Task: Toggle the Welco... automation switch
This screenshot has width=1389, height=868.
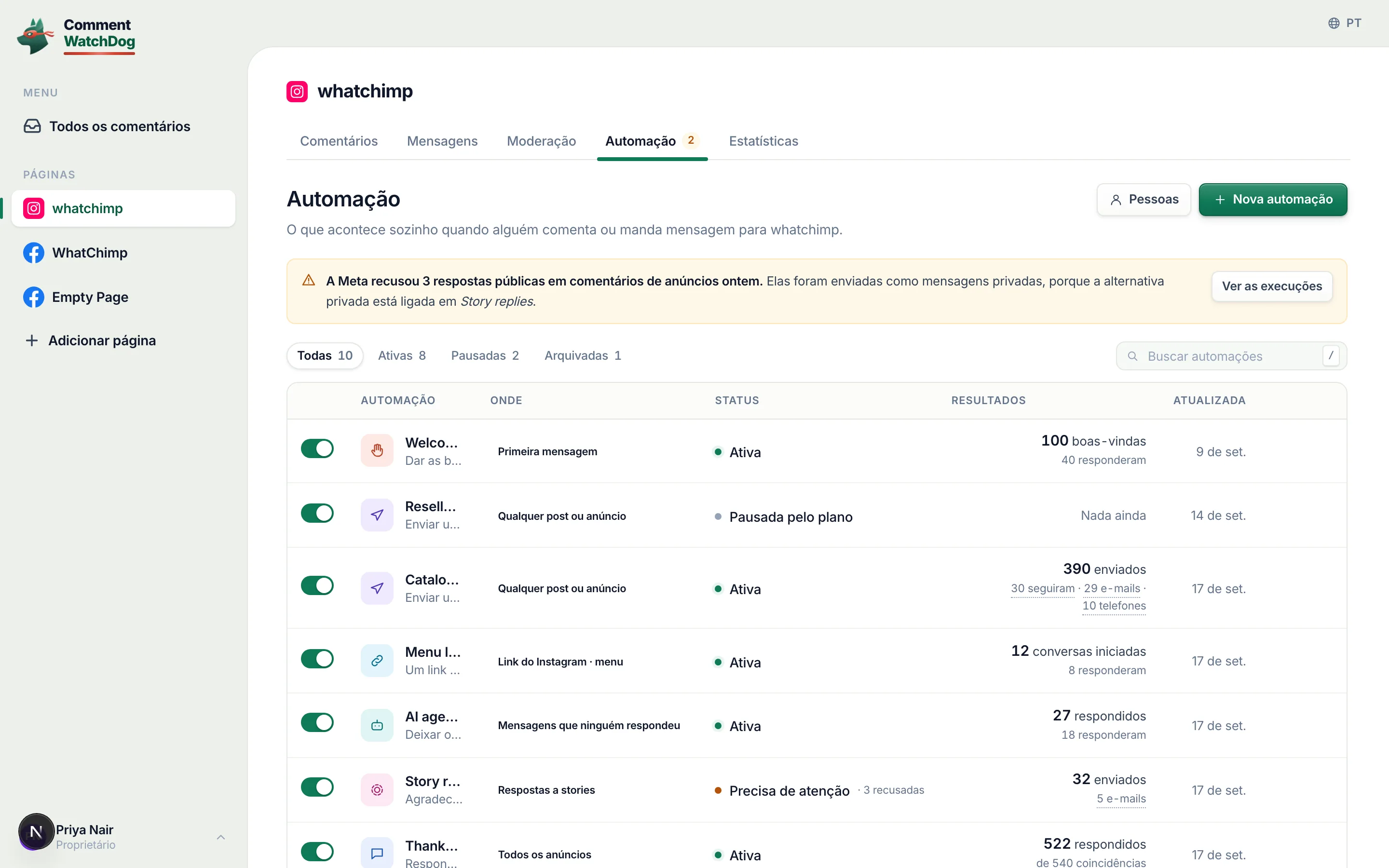Action: 317,448
